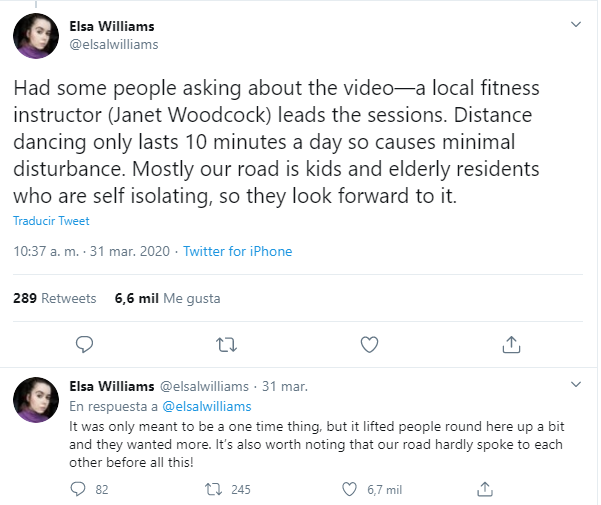This screenshot has height=505, width=601.
Task: Click the @elsalwilliams mention in En respuesta a
Action: [x=208, y=406]
